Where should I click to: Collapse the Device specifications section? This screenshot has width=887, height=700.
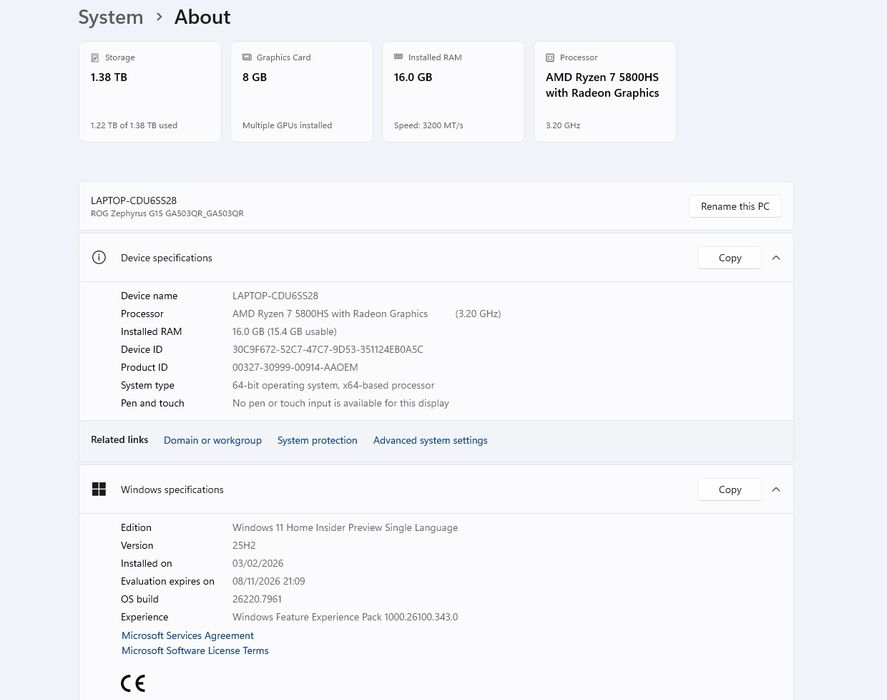pyautogui.click(x=776, y=258)
